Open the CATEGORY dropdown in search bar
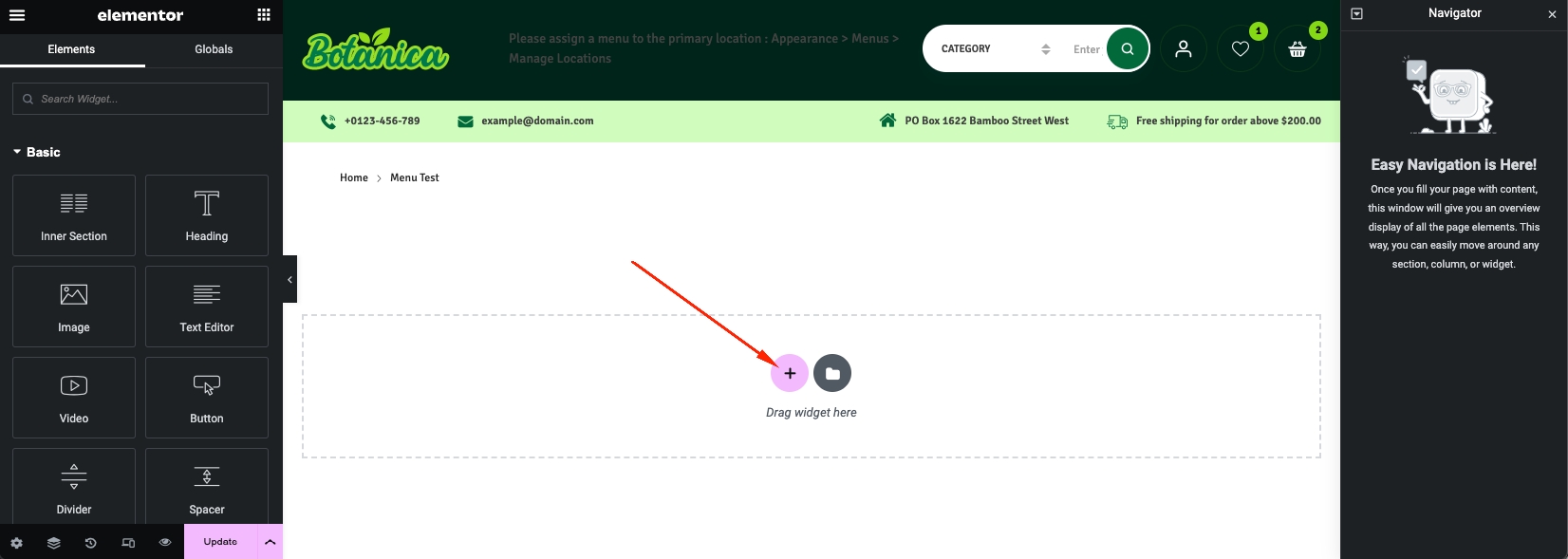This screenshot has height=559, width=1568. pyautogui.click(x=994, y=49)
